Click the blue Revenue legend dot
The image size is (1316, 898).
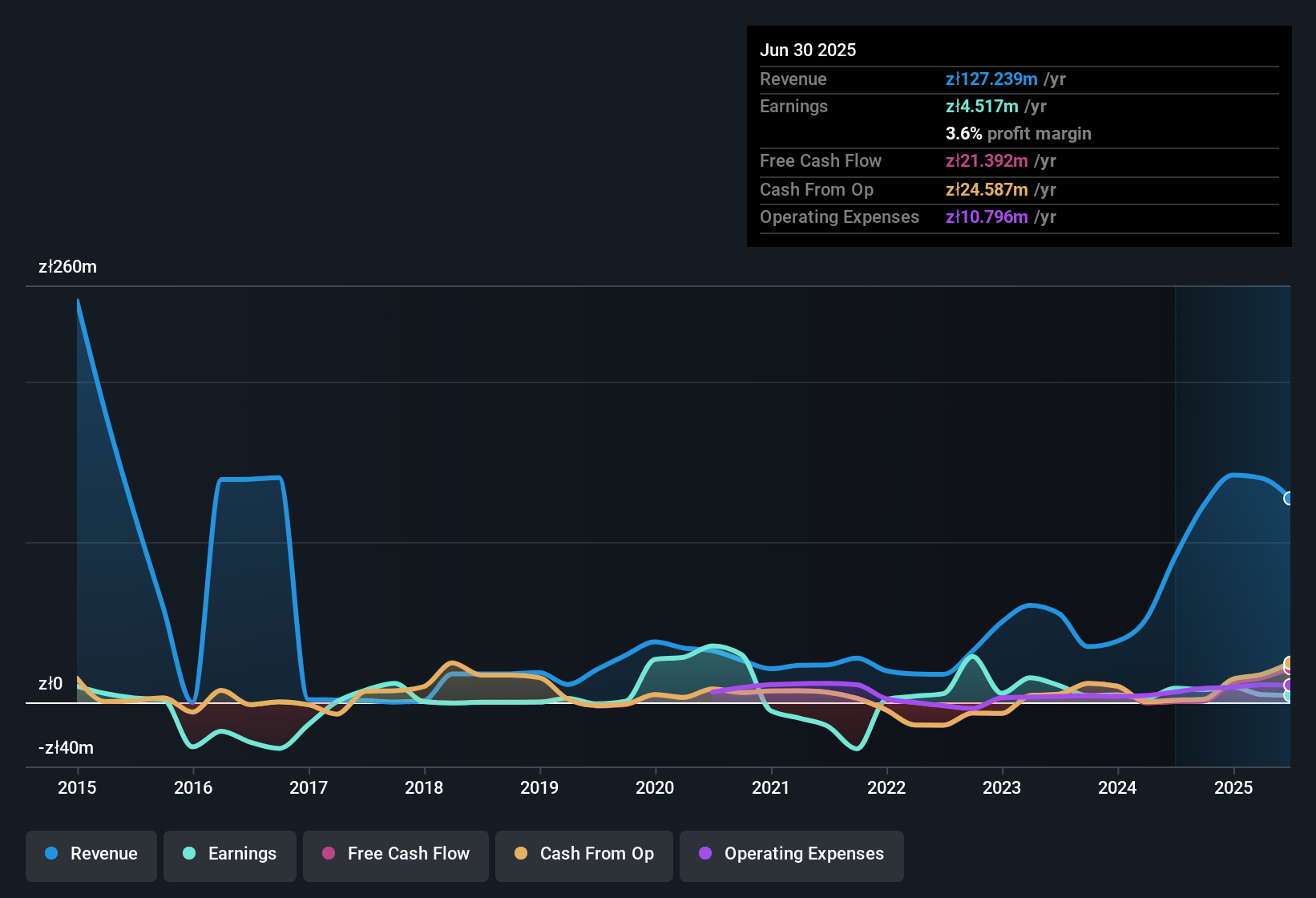coord(51,854)
